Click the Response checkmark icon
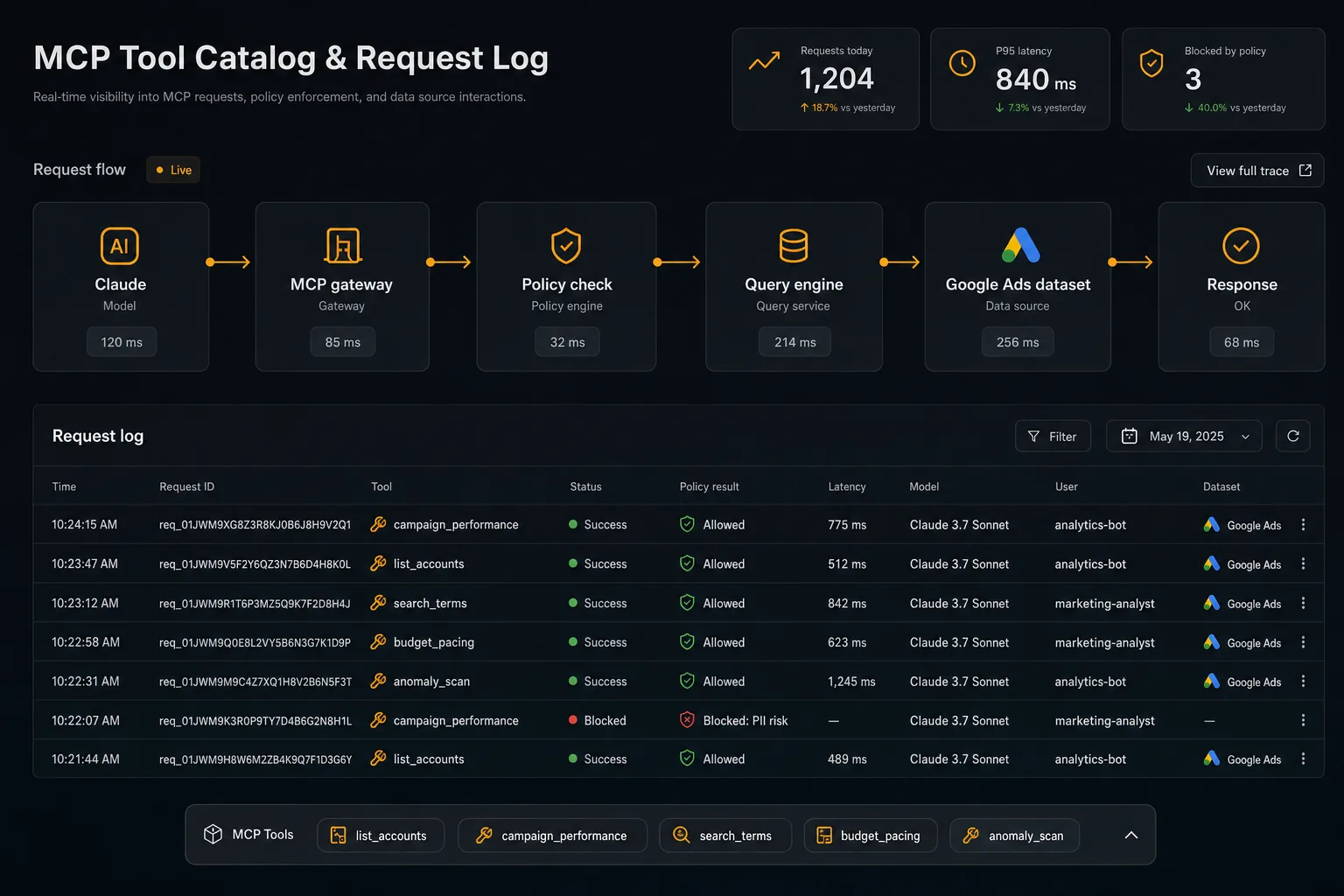This screenshot has height=896, width=1344. point(1241,246)
